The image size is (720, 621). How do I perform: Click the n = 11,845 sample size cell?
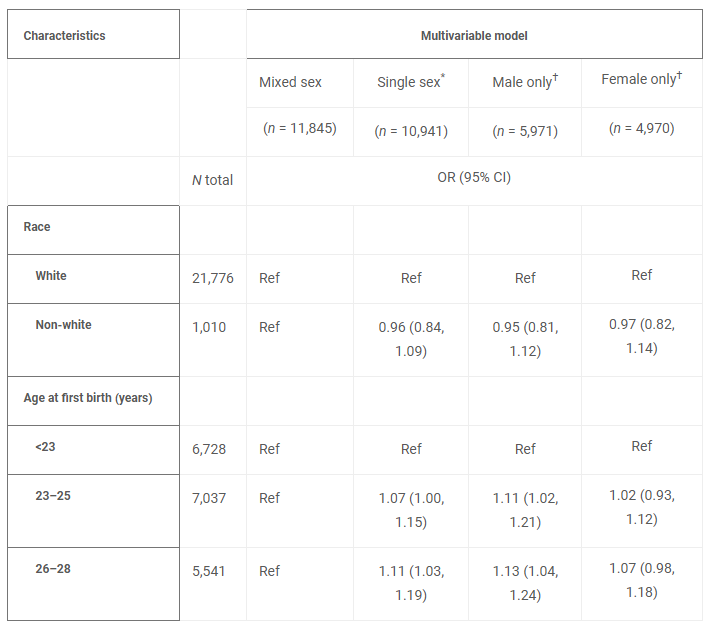coord(299,129)
